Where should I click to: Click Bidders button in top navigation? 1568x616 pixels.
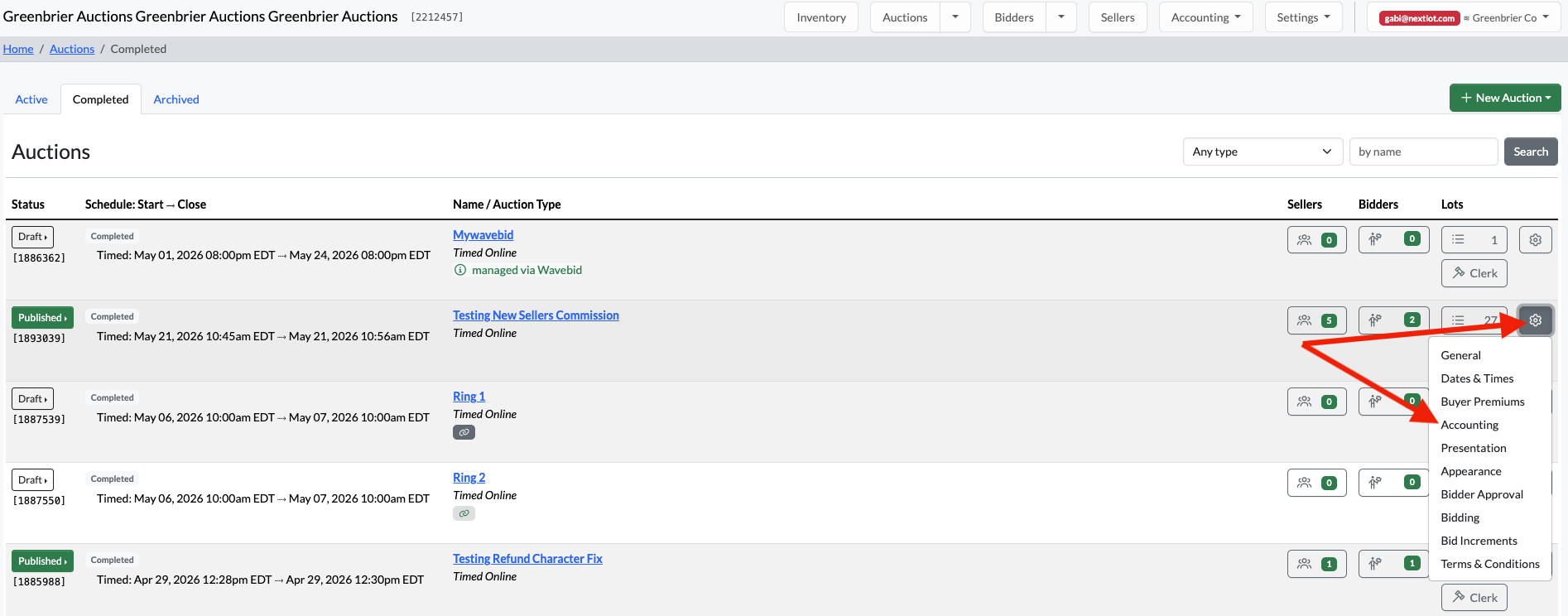click(1014, 17)
